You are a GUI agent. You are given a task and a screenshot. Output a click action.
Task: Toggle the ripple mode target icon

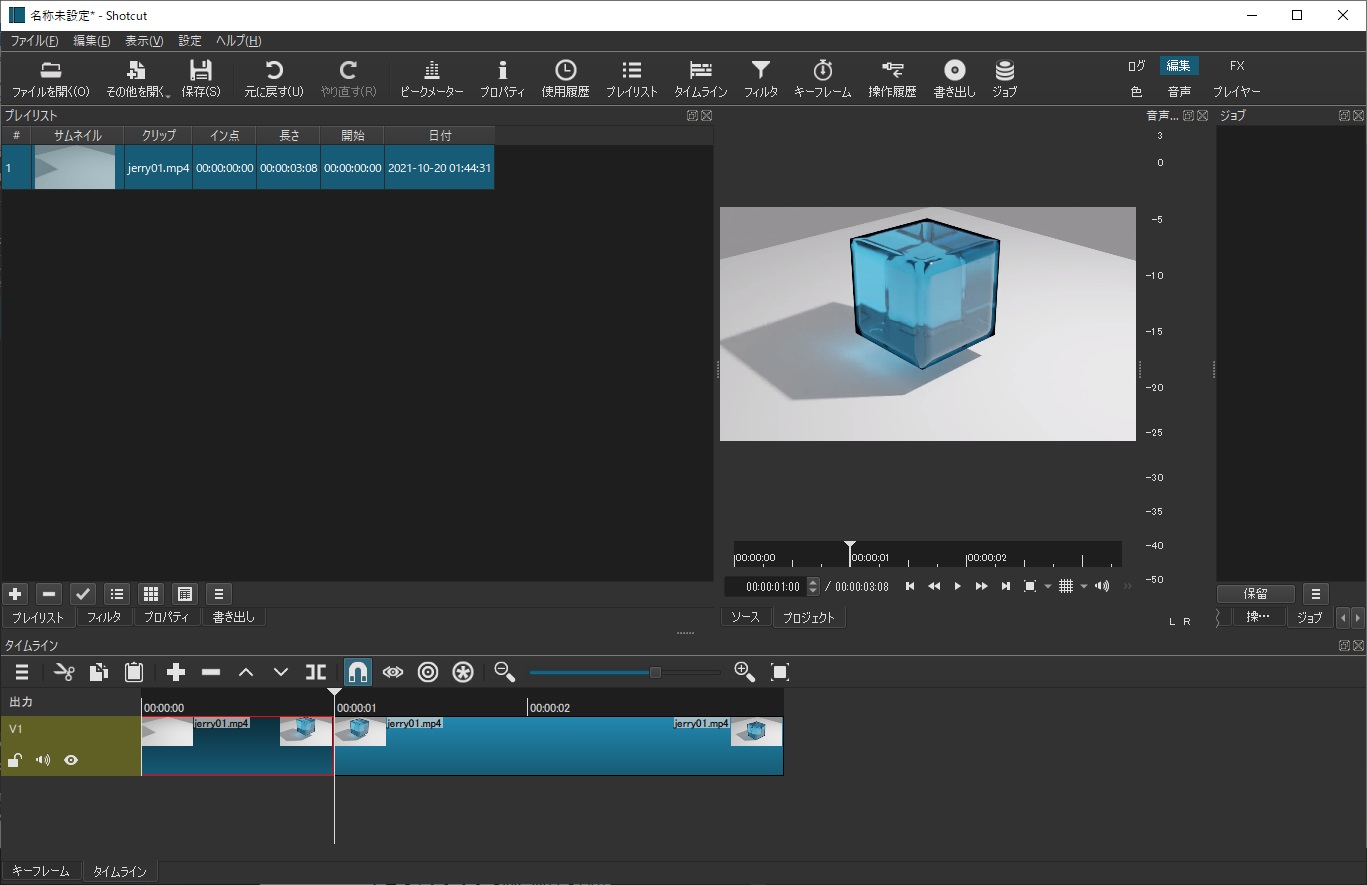[428, 672]
